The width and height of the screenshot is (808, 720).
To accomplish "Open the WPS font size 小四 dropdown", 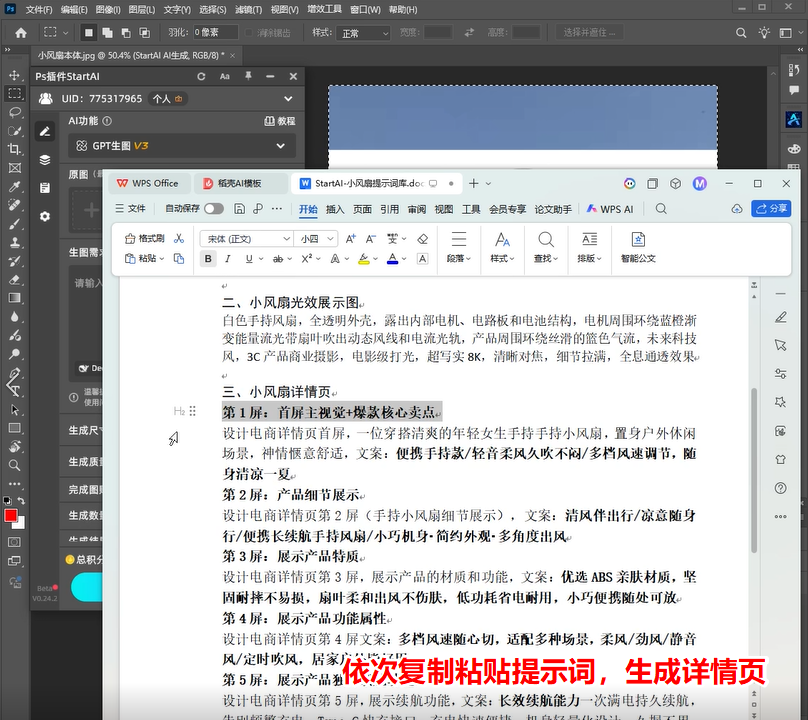I will (x=330, y=239).
